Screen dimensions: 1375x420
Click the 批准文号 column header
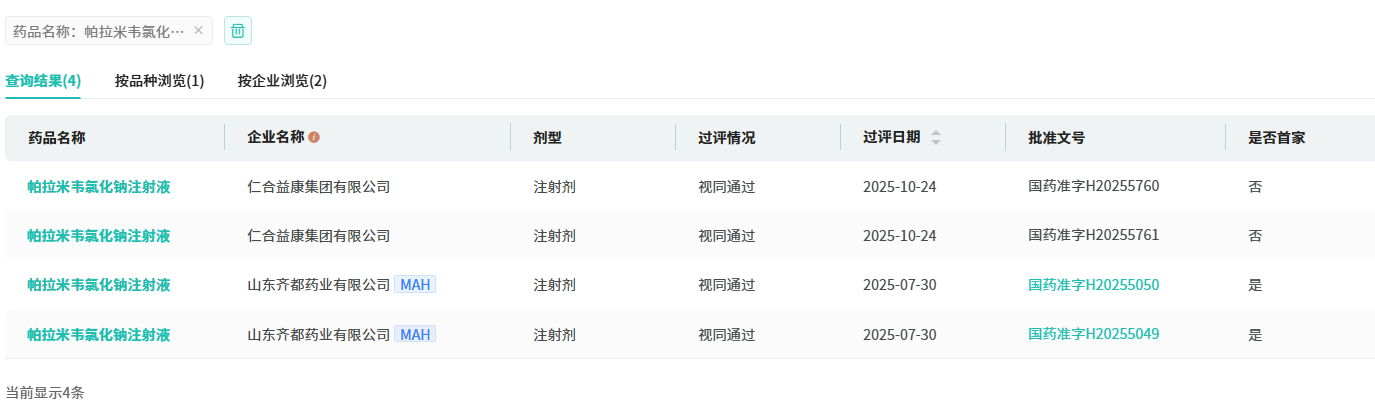pos(1056,138)
